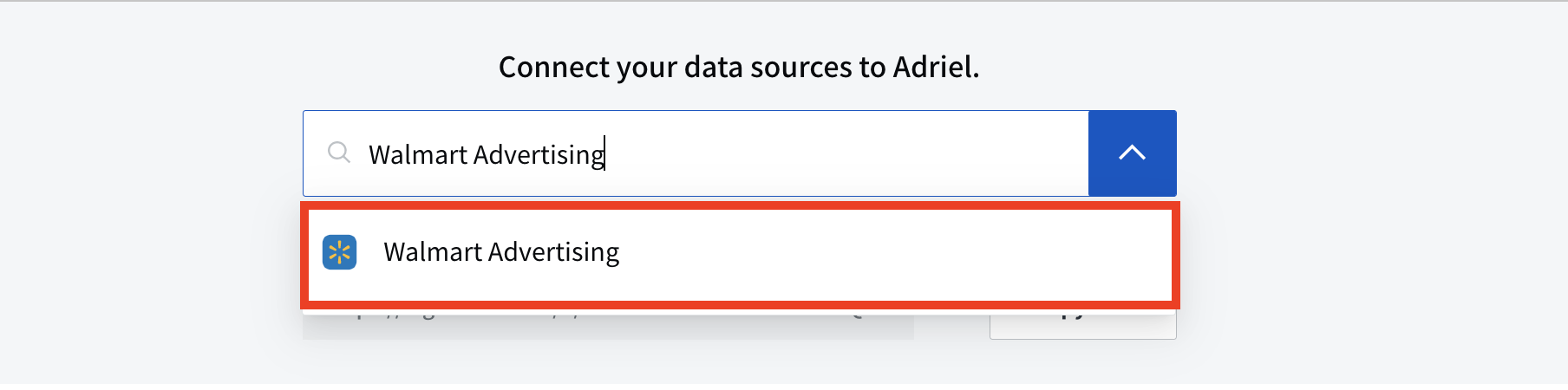Click the Walmart spark logo icon
This screenshot has width=1568, height=390.
pos(339,252)
